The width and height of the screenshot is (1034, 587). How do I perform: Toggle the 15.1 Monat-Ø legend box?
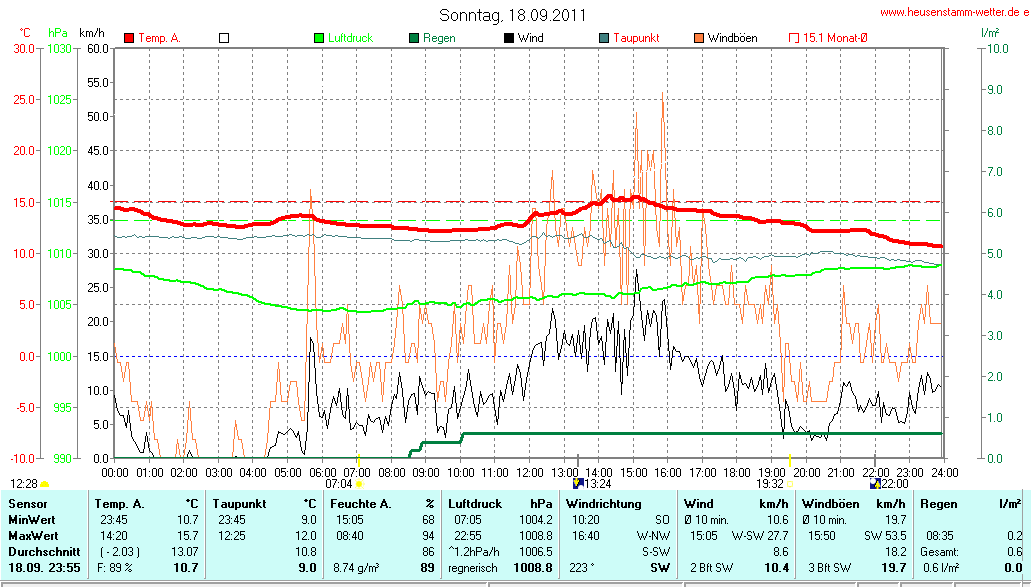794,38
